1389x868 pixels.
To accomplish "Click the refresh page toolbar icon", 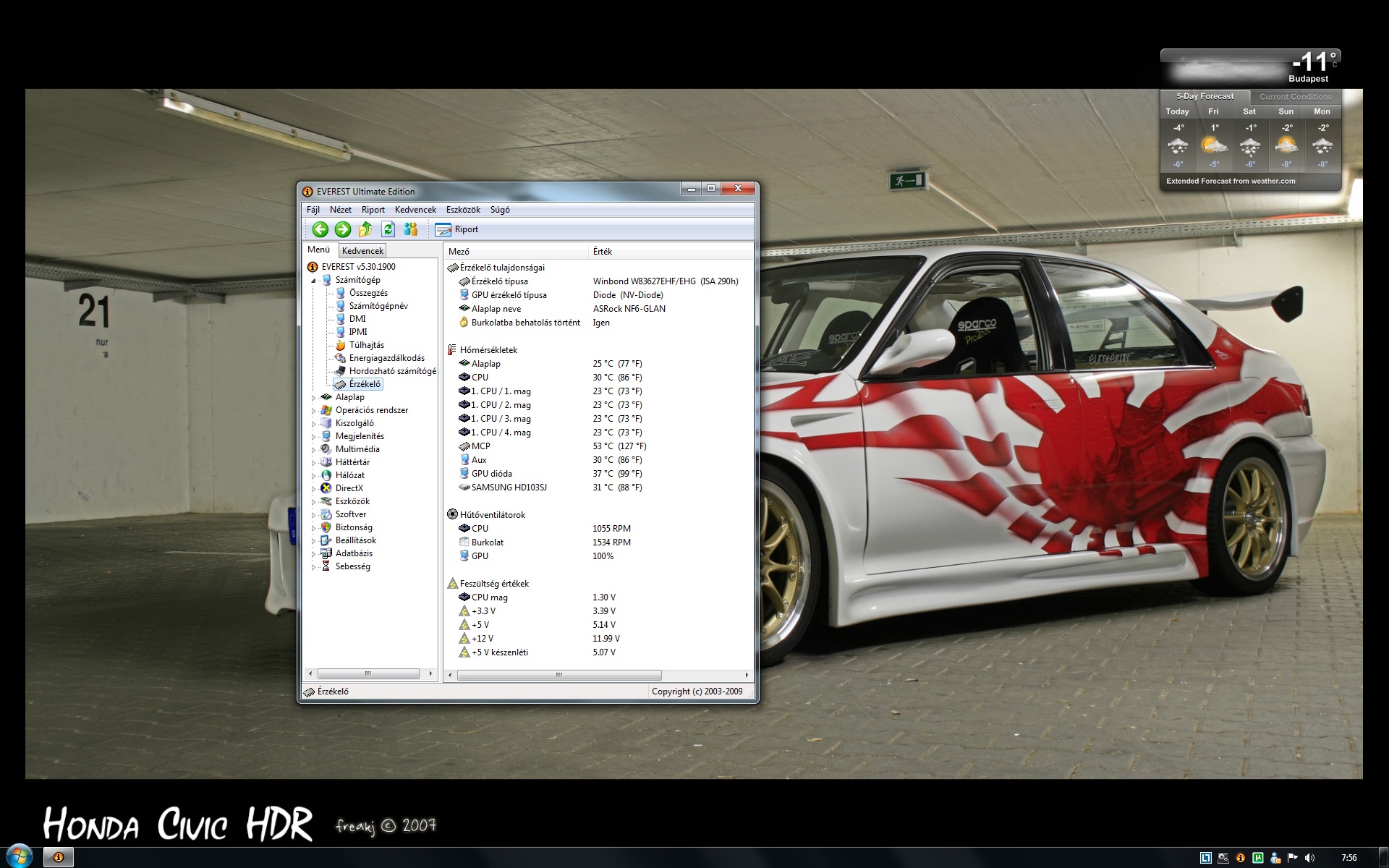I will (x=388, y=229).
